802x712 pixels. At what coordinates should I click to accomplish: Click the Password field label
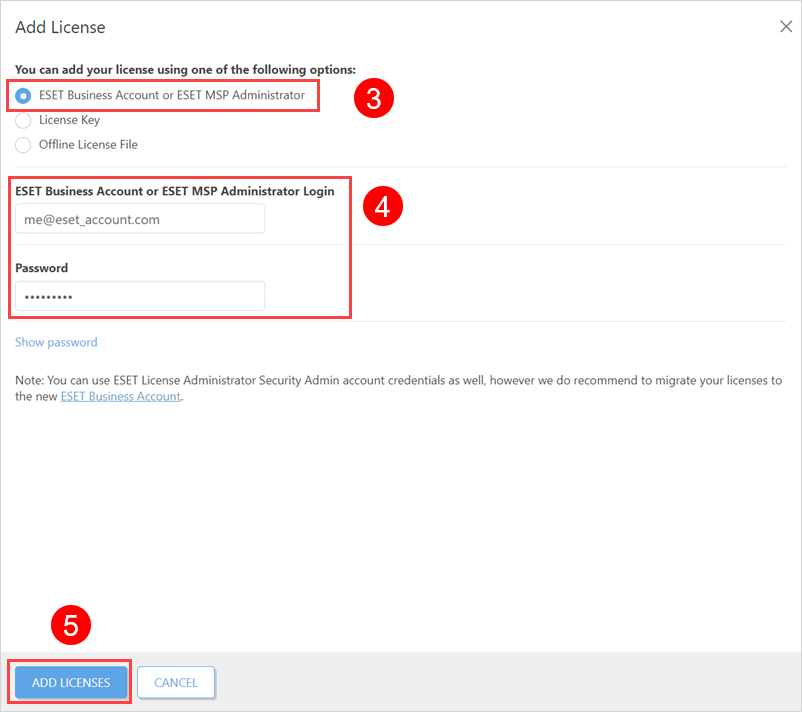pos(41,268)
